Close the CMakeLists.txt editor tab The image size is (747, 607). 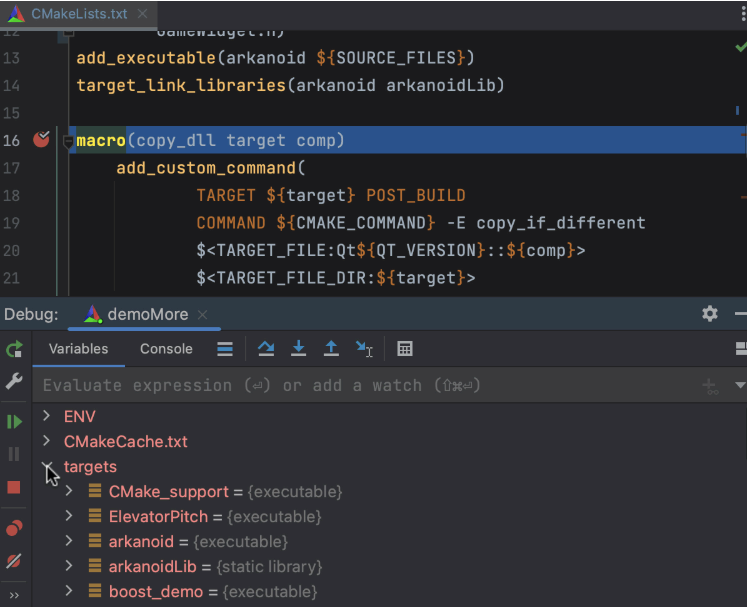(141, 14)
